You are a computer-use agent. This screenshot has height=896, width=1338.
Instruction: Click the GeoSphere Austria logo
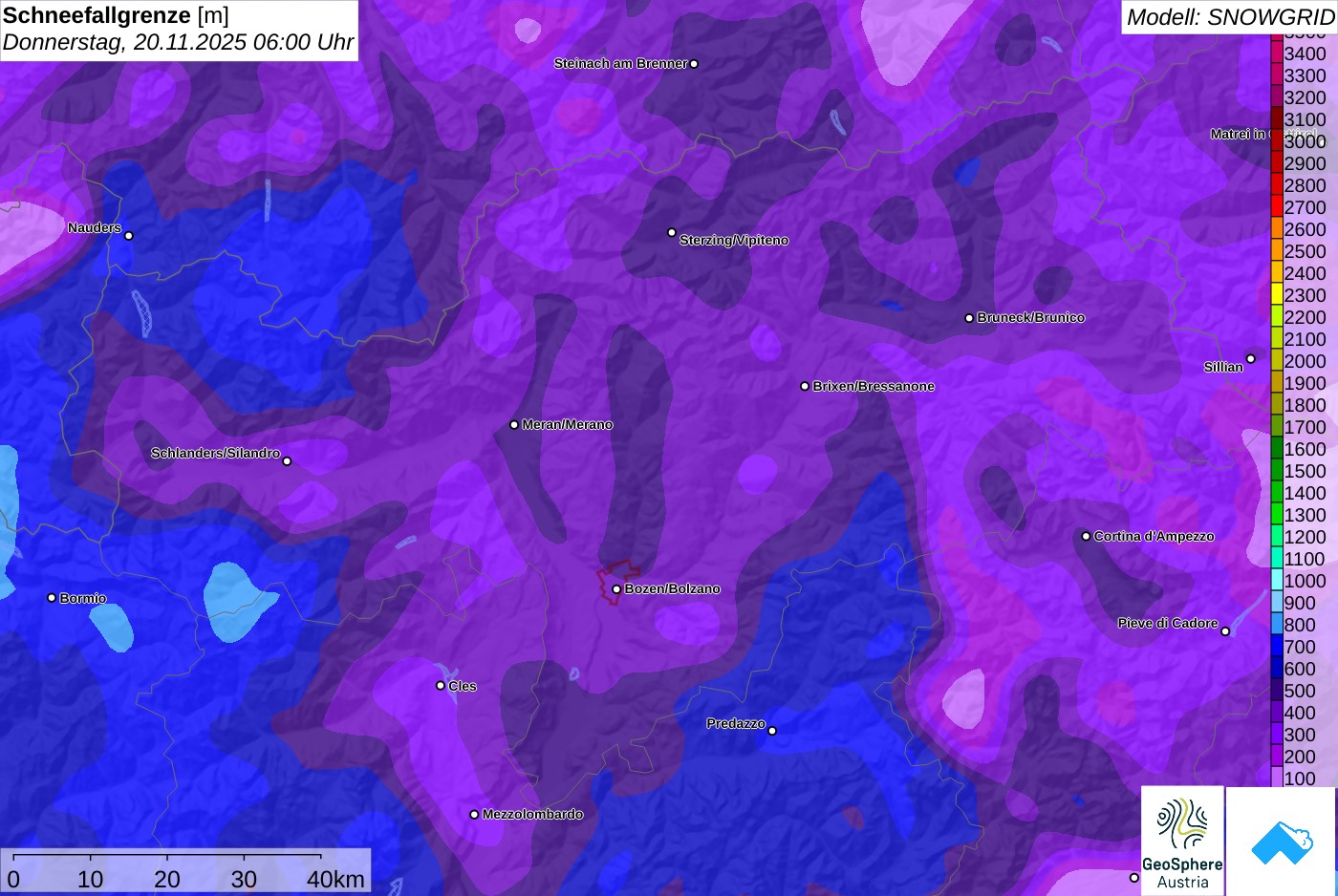1182,840
